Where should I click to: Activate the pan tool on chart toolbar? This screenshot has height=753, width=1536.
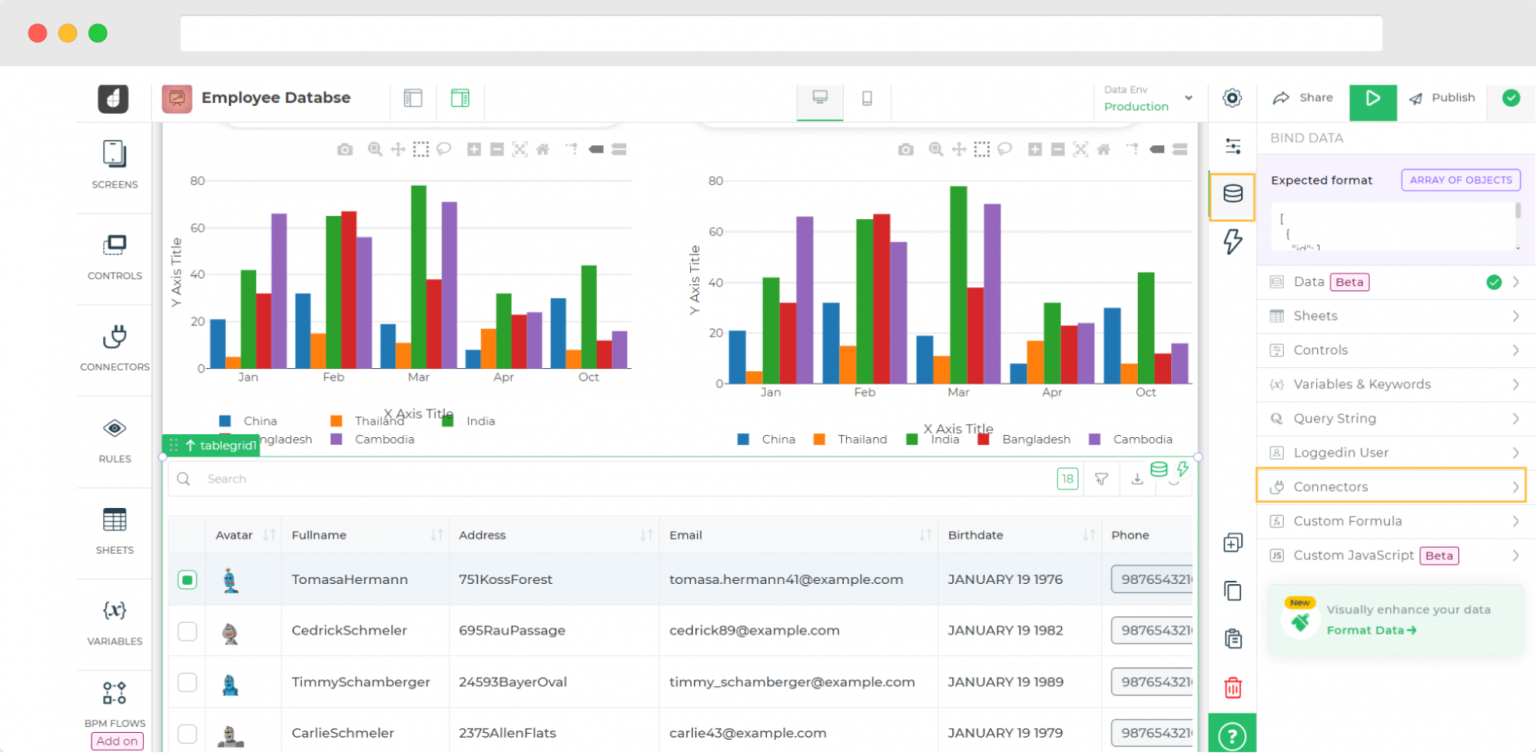pos(398,148)
